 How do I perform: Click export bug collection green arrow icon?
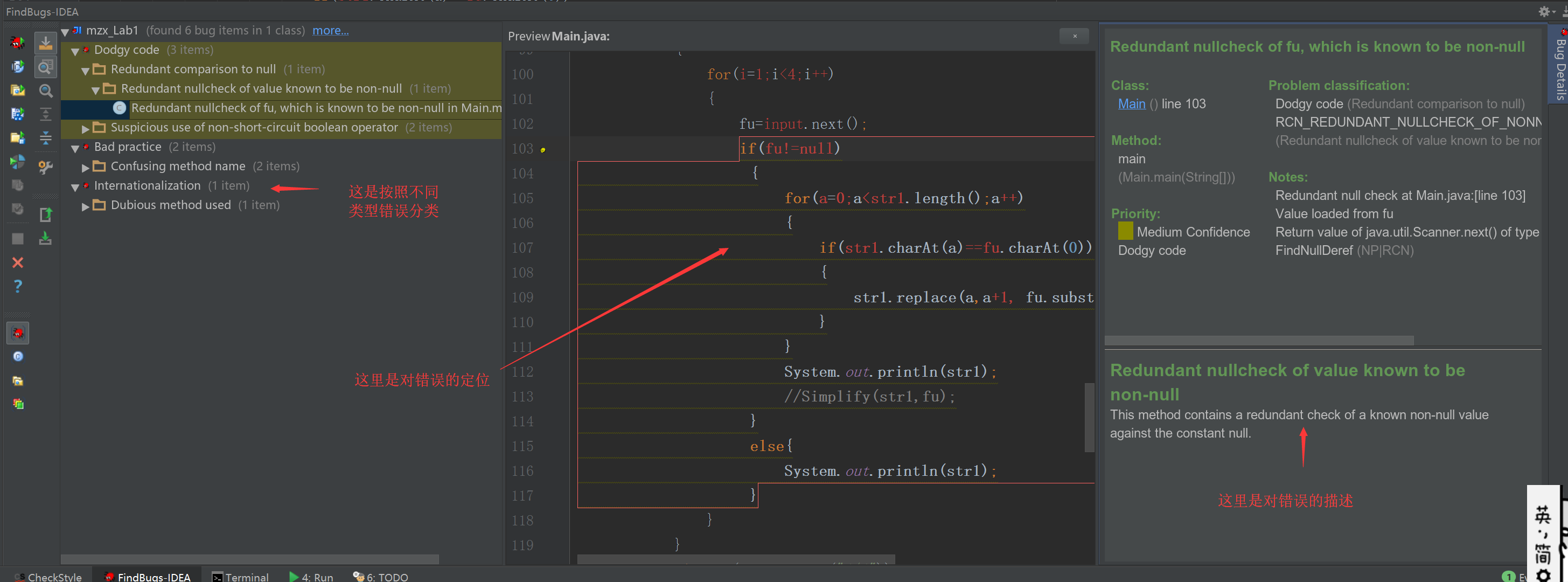click(x=46, y=214)
